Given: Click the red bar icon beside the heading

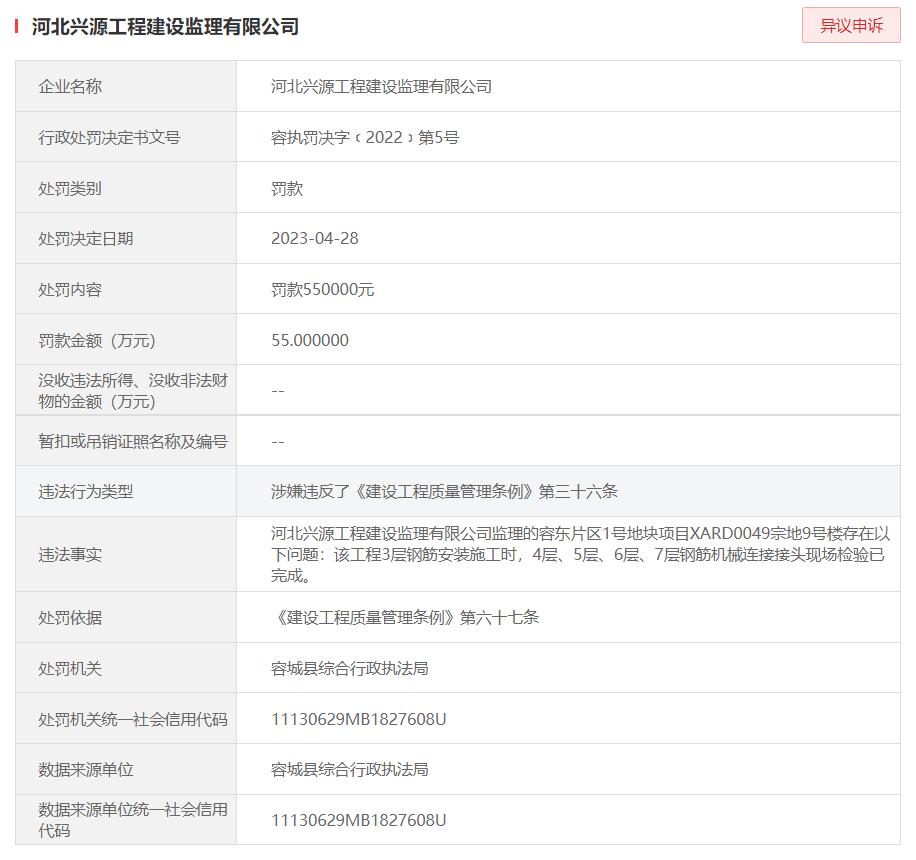Looking at the screenshot, I should pyautogui.click(x=17, y=27).
